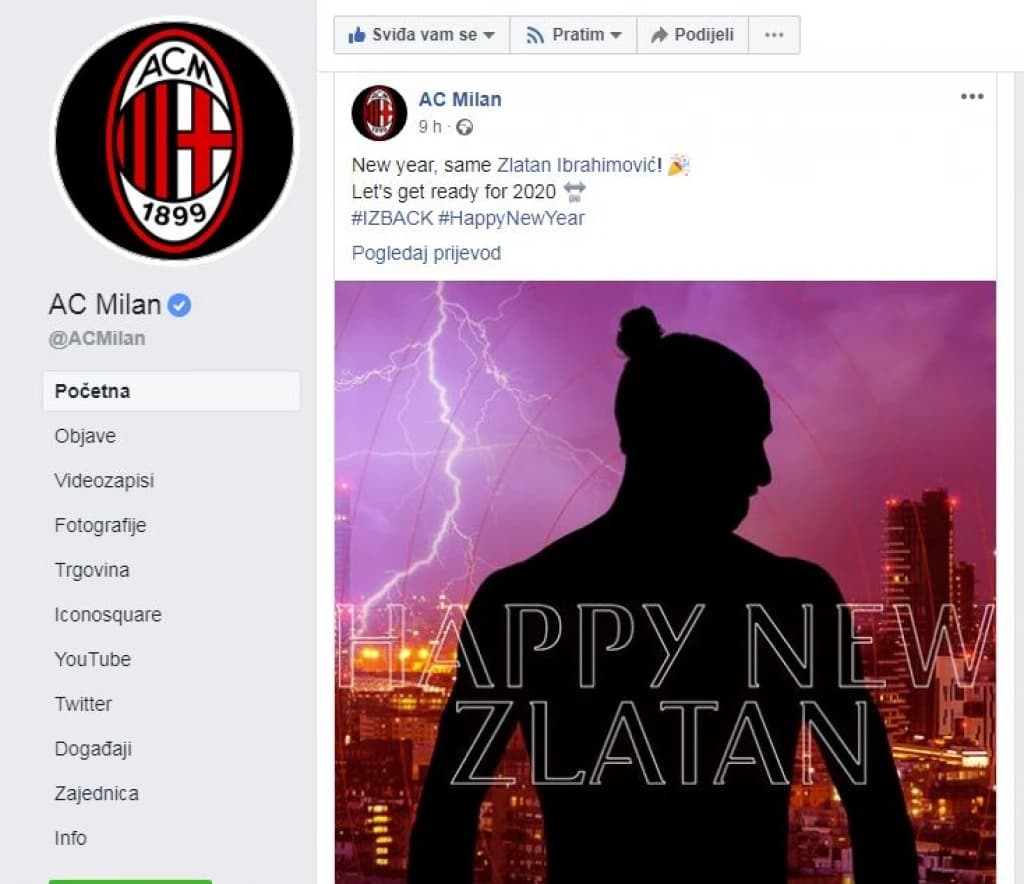The height and width of the screenshot is (884, 1024).
Task: Click the thumbs-up Sviđa vam se icon
Action: pyautogui.click(x=357, y=35)
